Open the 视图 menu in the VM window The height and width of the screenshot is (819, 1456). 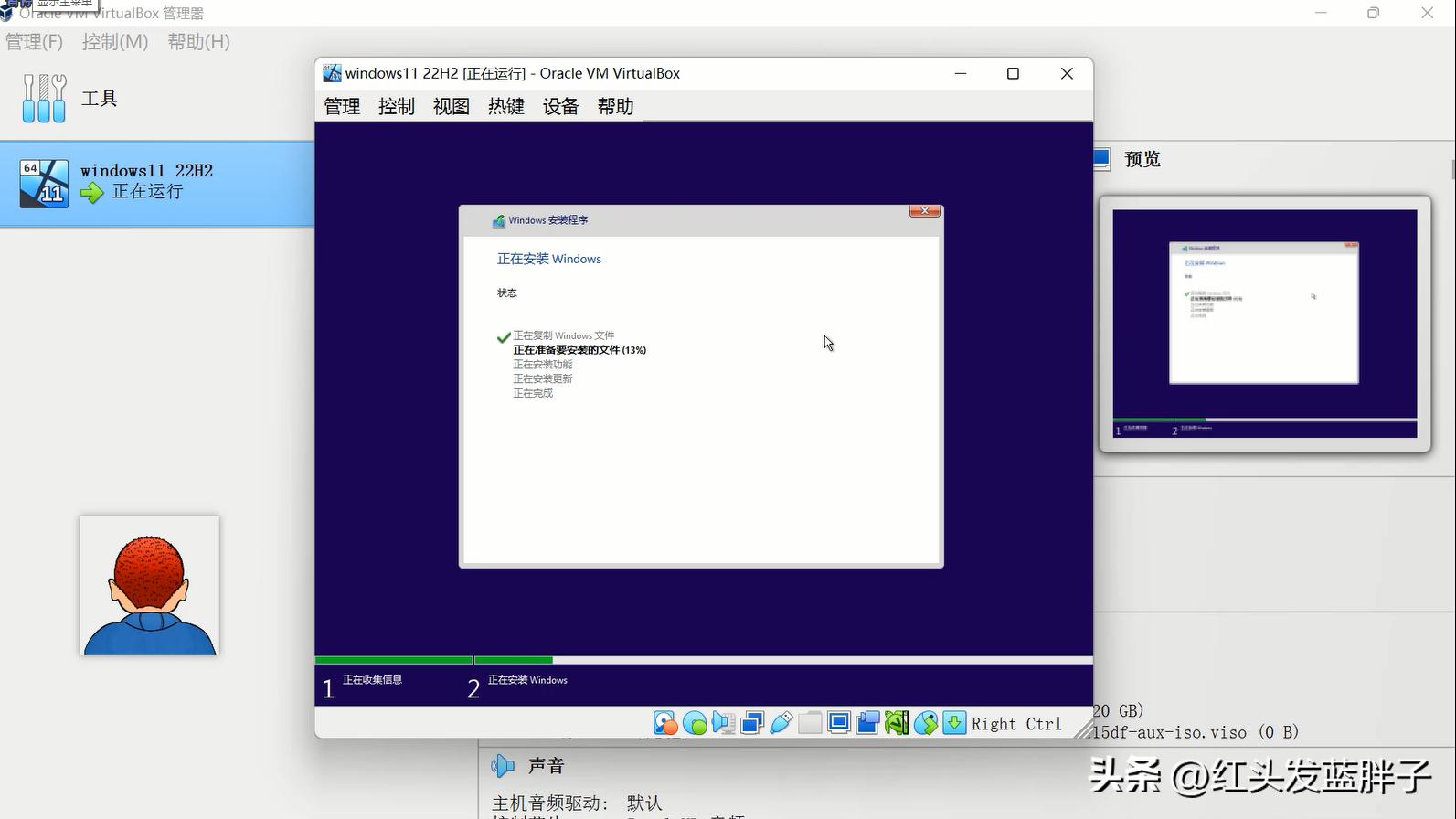(452, 106)
